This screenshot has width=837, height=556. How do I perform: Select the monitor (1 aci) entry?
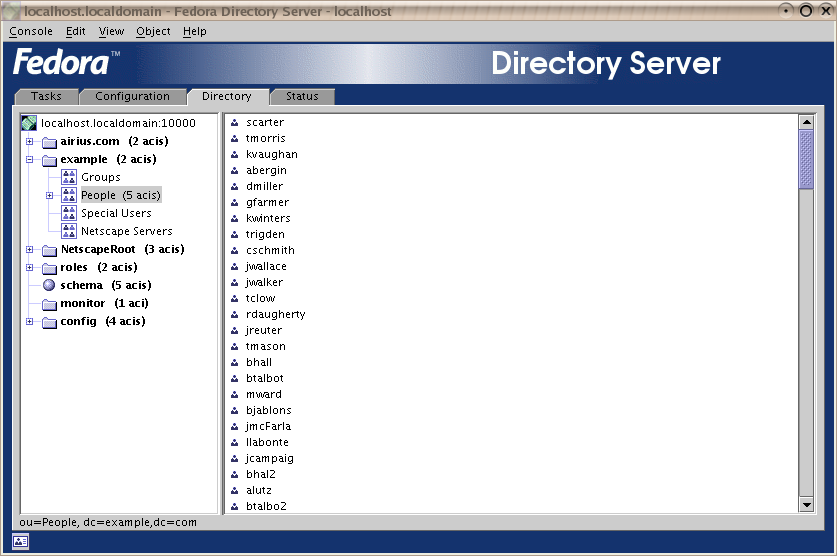(x=104, y=304)
